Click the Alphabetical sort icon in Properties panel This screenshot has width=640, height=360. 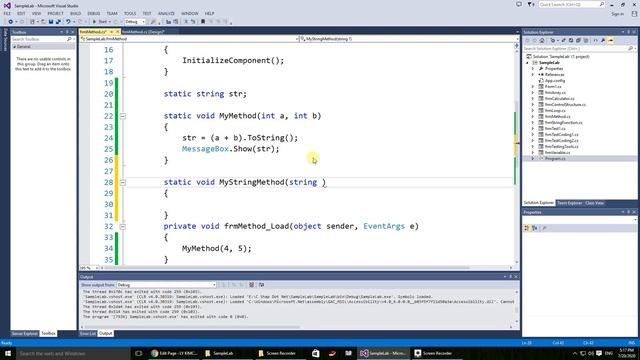pos(535,228)
